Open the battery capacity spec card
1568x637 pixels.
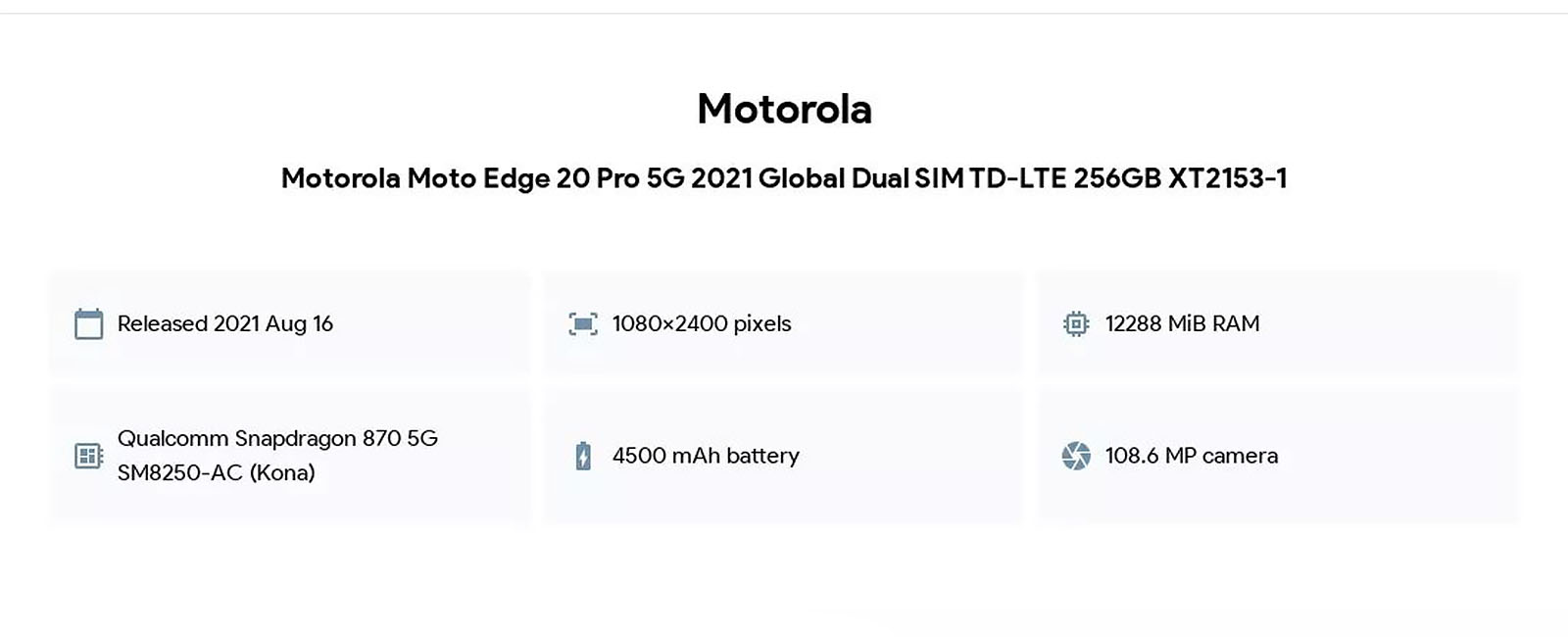pos(784,456)
